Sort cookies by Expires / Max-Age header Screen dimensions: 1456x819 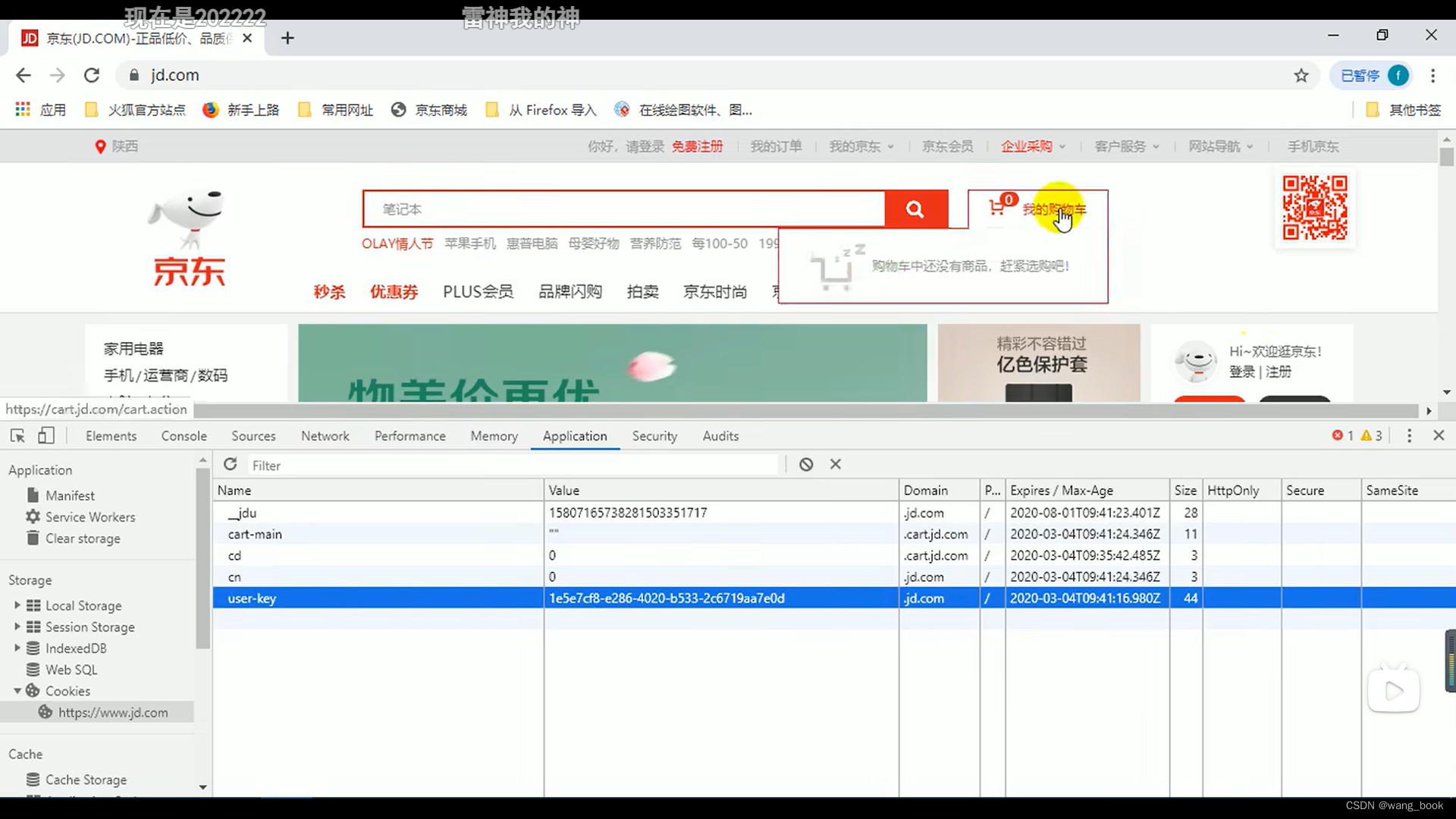[1087, 490]
